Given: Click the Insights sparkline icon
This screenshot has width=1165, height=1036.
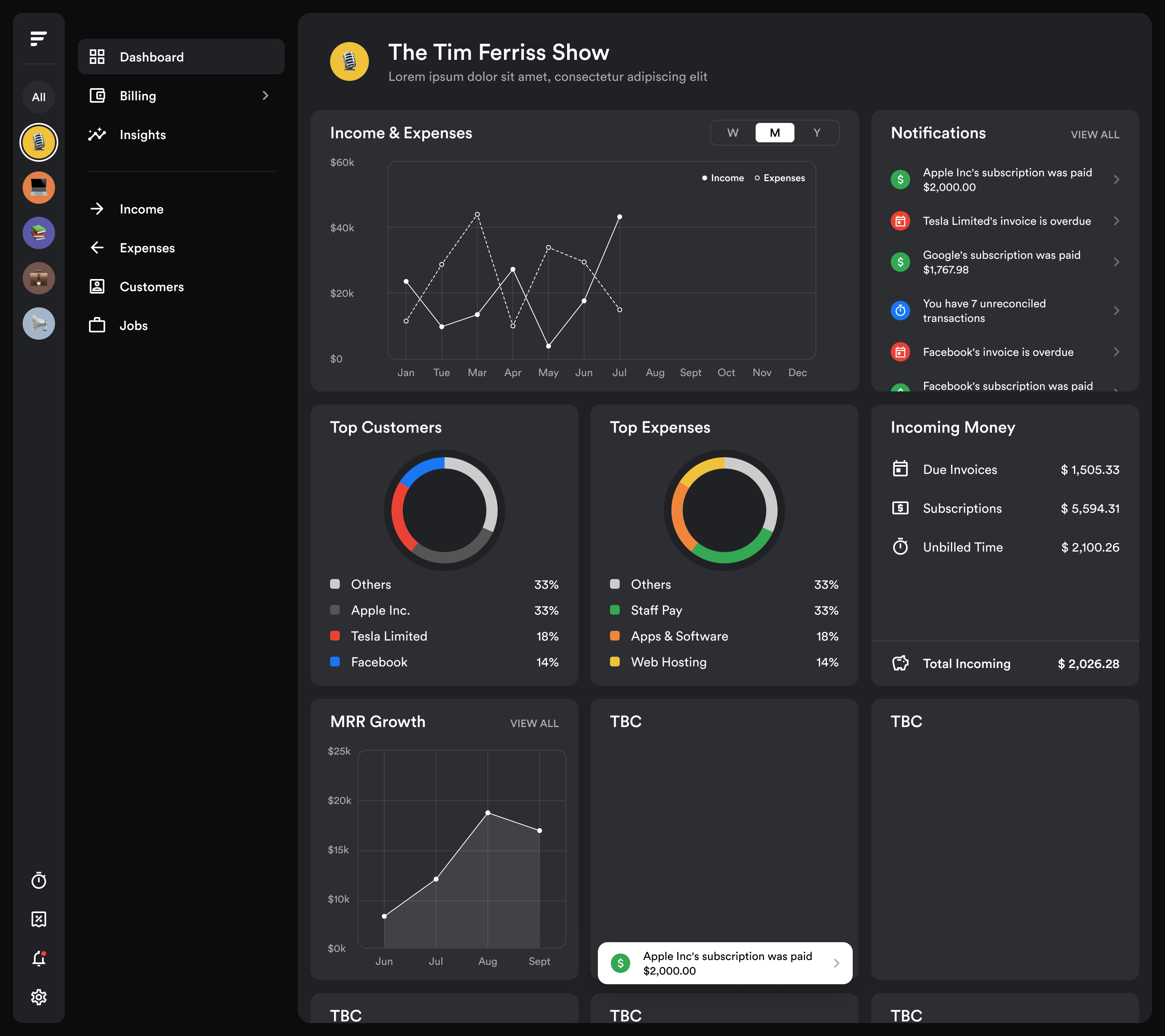Looking at the screenshot, I should coord(97,134).
